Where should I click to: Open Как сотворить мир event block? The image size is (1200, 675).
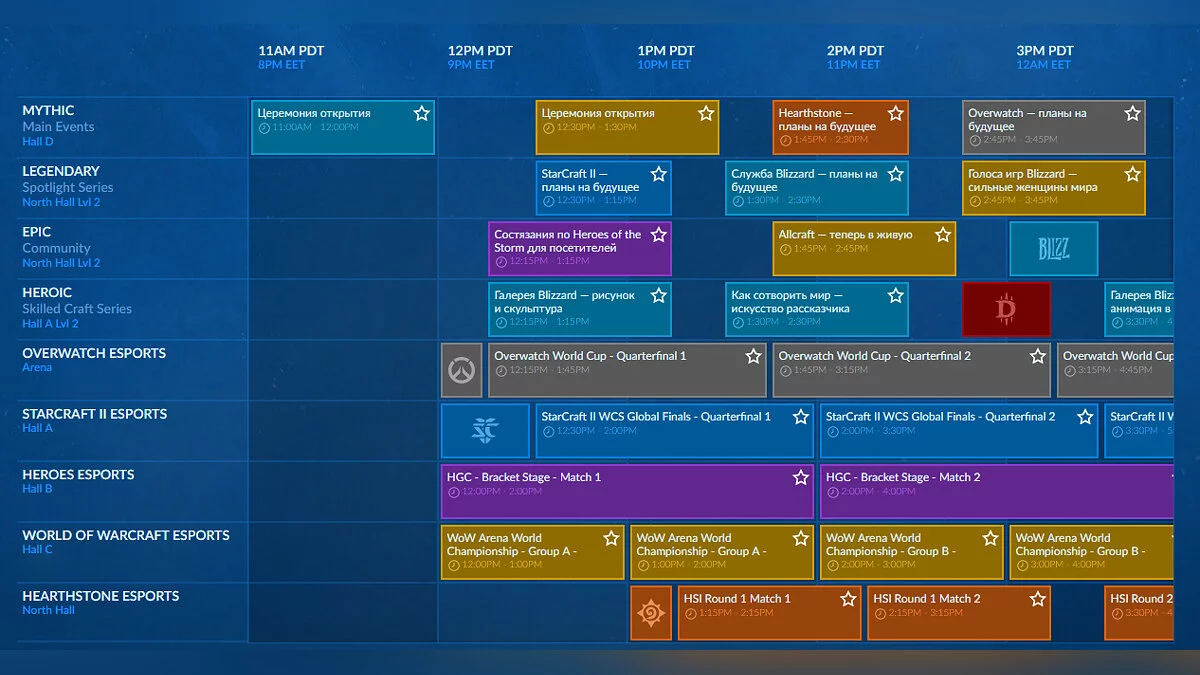pos(817,310)
